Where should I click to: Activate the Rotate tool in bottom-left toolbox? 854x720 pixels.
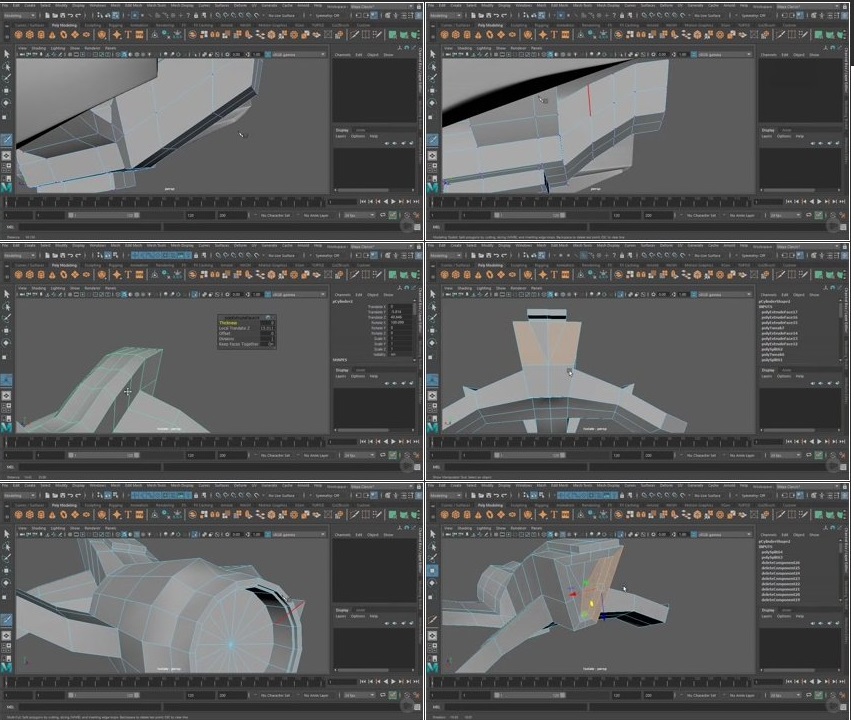coord(7,582)
